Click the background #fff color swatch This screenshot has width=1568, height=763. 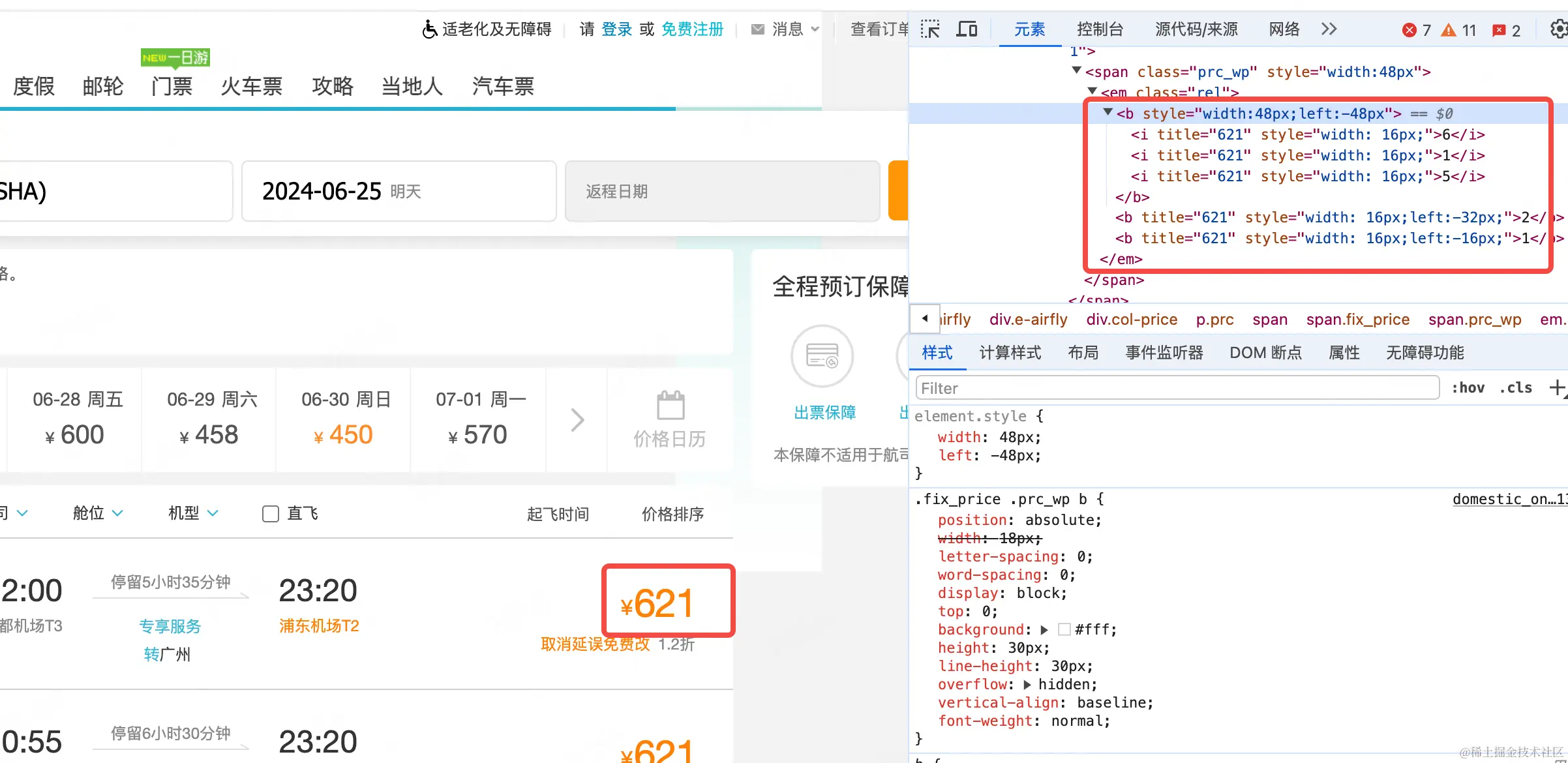1064,629
